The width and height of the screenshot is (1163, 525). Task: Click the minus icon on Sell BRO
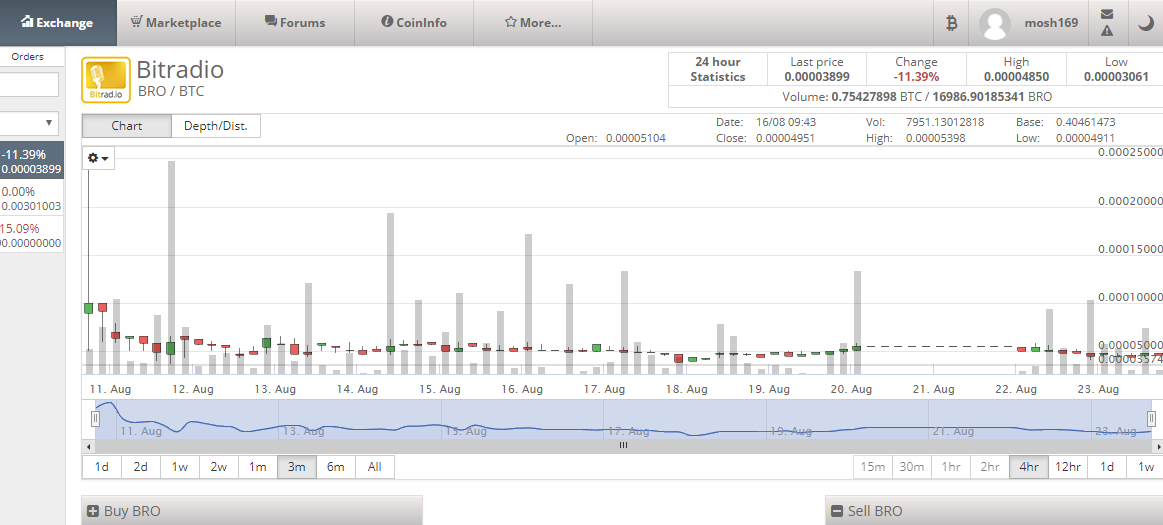pos(837,511)
